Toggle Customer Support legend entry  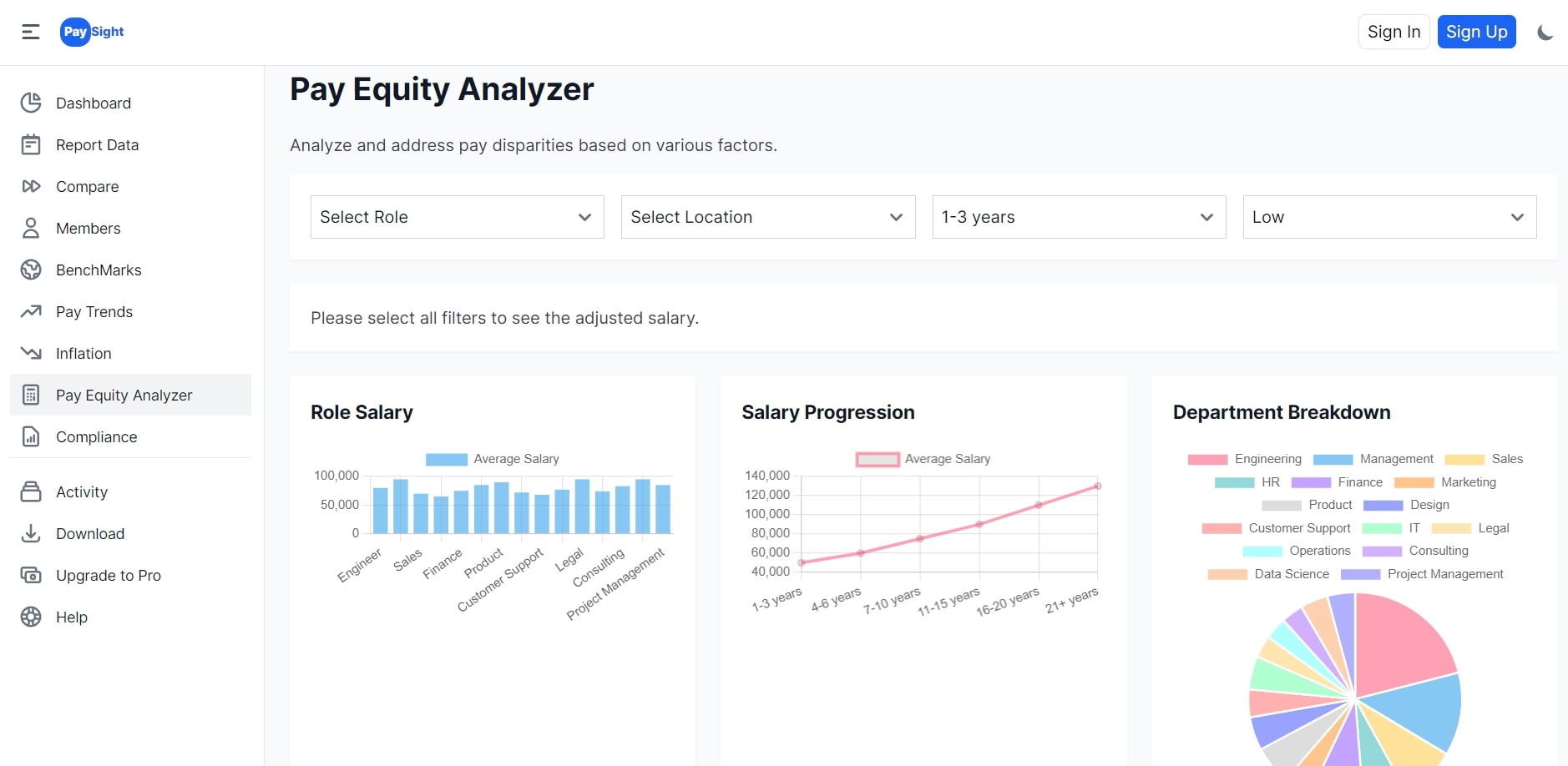(x=1276, y=528)
